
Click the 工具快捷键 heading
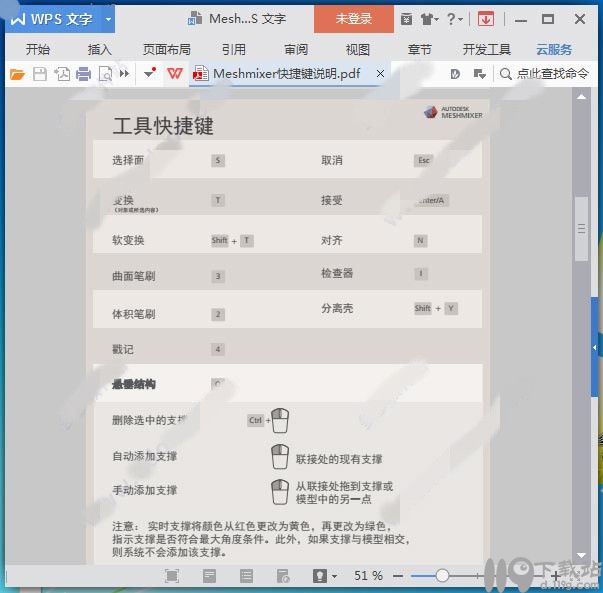click(x=163, y=126)
